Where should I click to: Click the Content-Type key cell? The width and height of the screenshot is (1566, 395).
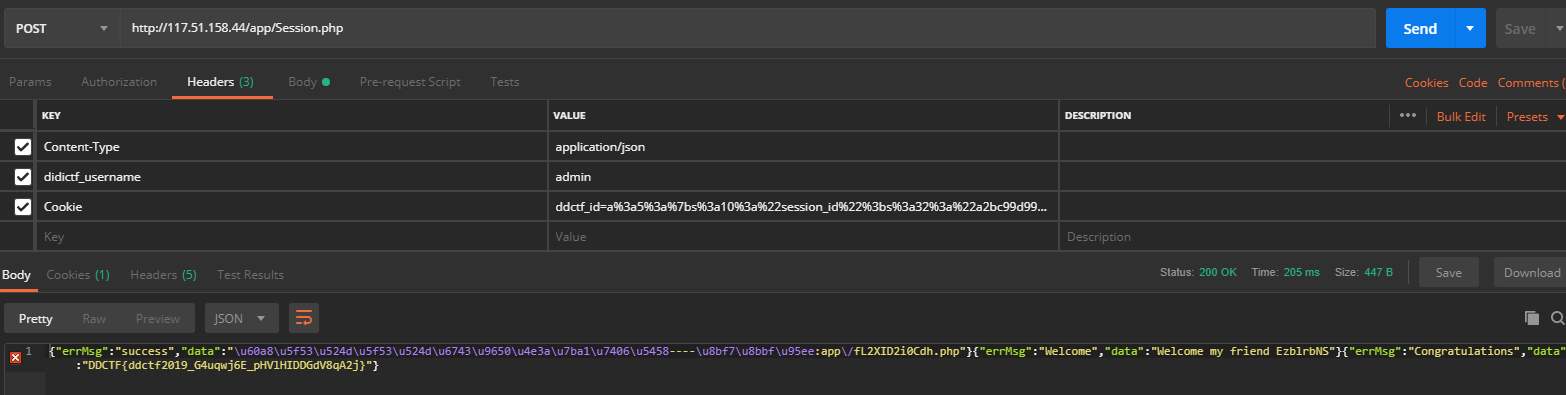(291, 147)
